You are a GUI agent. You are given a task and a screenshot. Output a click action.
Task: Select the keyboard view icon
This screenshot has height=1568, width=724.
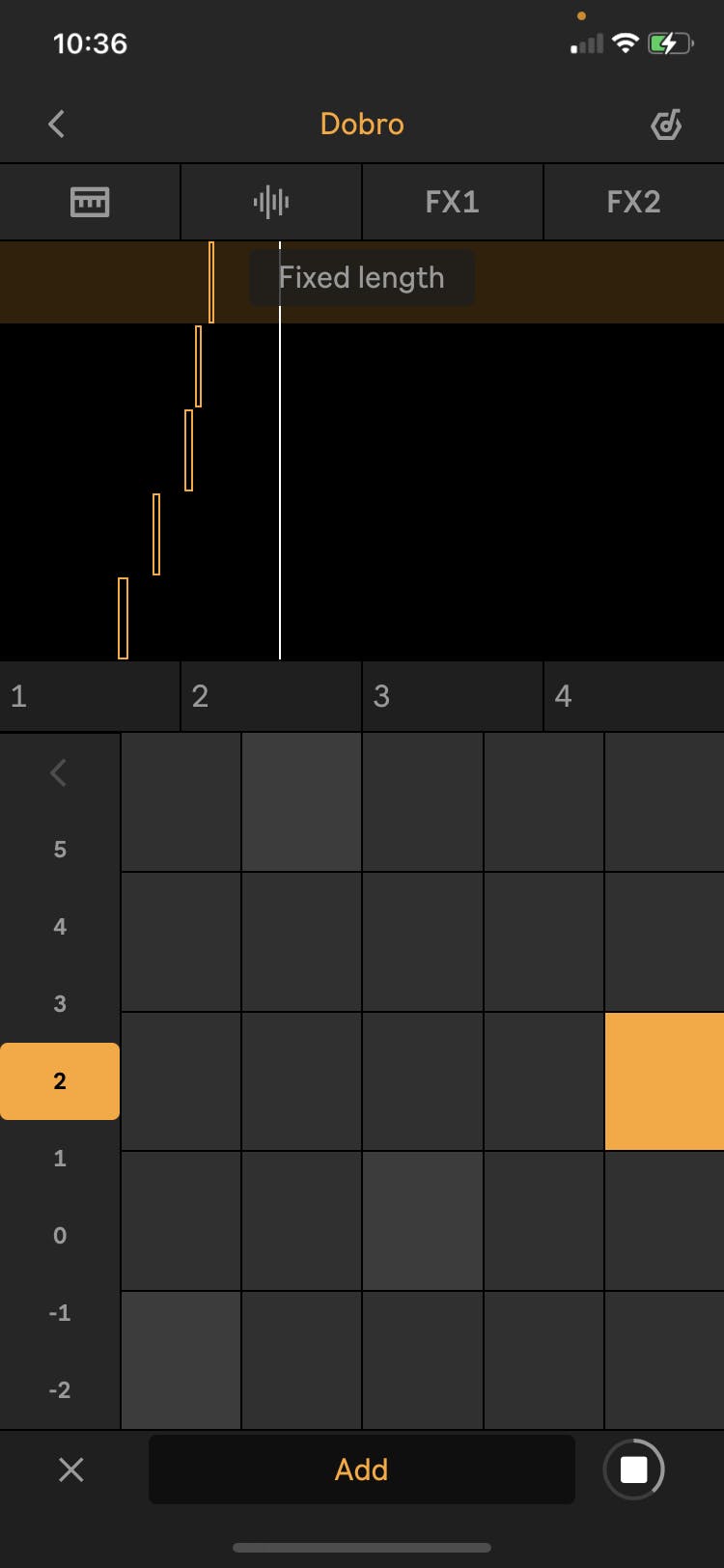coord(90,202)
